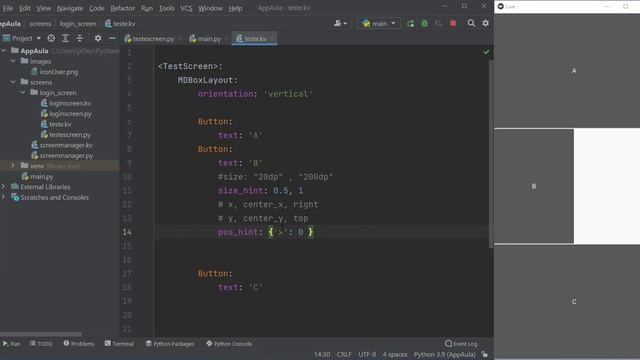
Task: Click the CRLF line separator status item
Action: pos(344,354)
